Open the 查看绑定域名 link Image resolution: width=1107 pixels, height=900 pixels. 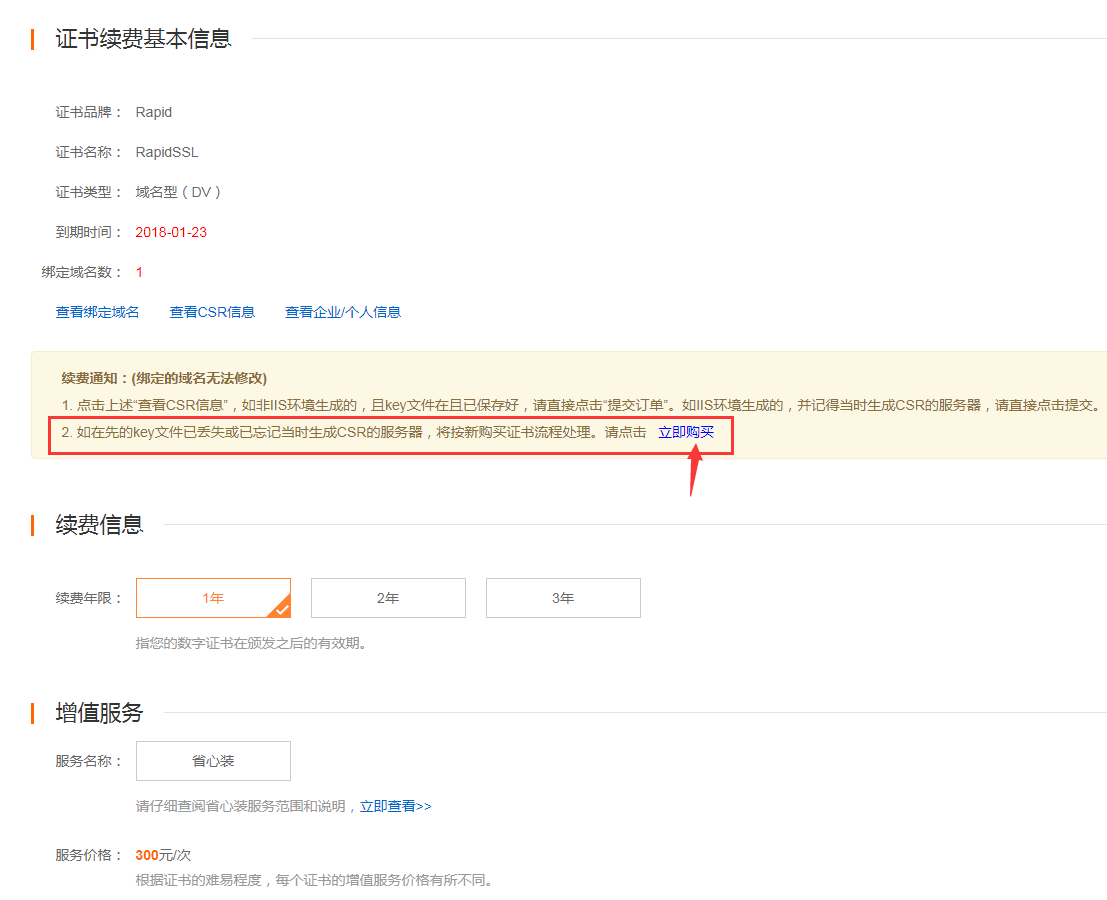point(97,312)
